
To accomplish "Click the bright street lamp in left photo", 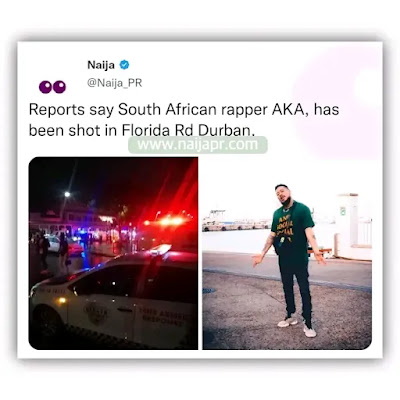I will click(x=67, y=194).
